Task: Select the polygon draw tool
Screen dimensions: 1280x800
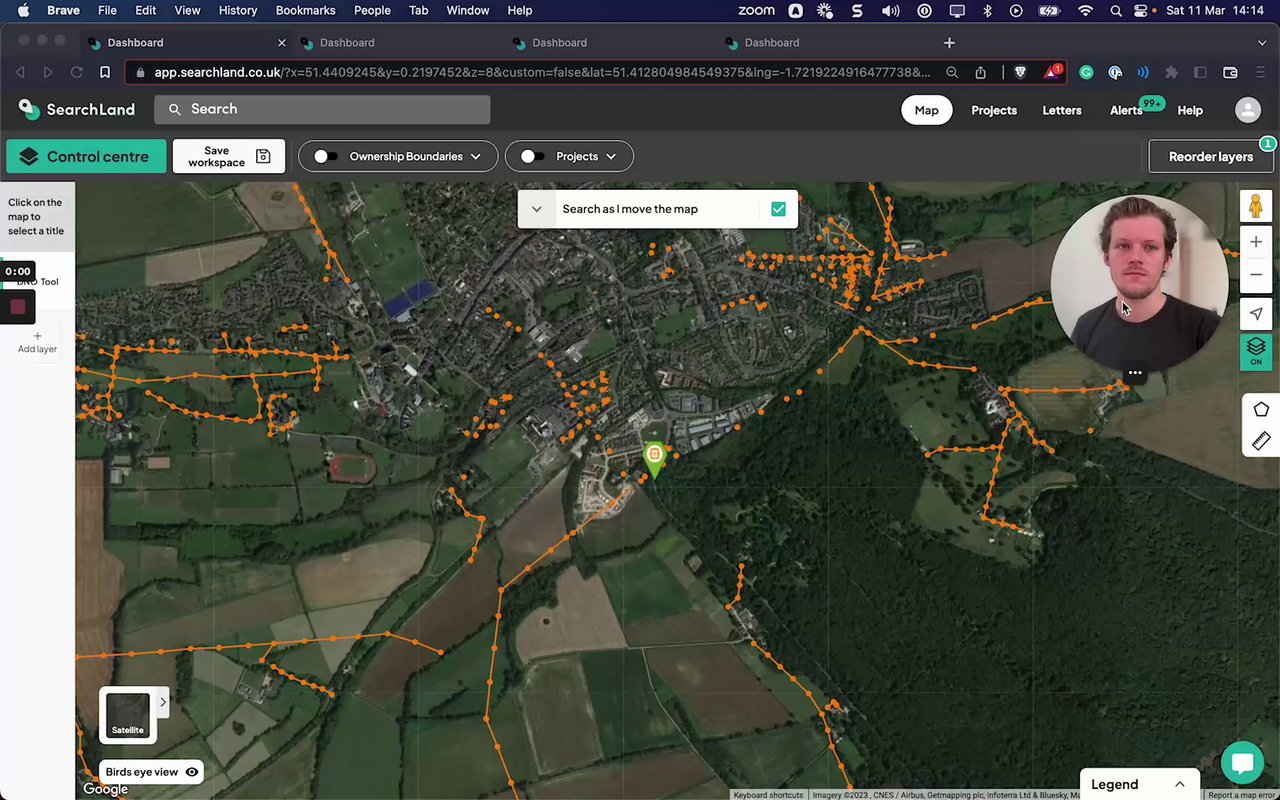Action: click(1260, 409)
